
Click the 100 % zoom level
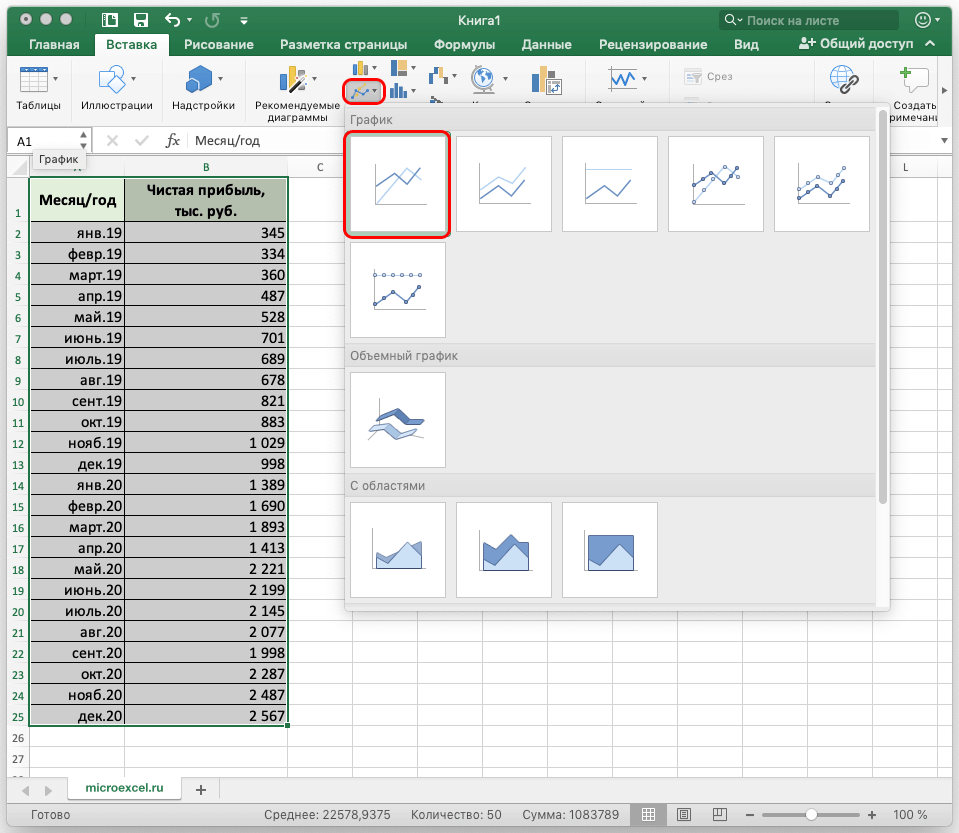(910, 815)
